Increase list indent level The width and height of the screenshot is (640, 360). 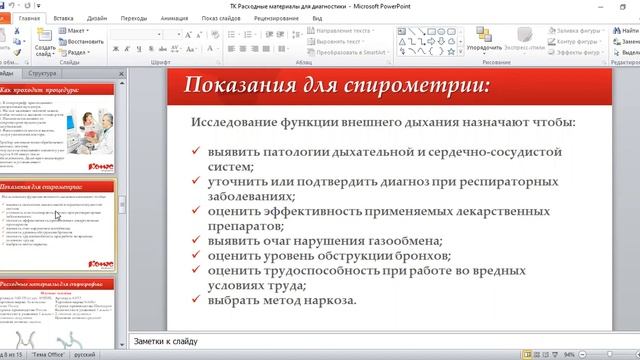point(280,35)
